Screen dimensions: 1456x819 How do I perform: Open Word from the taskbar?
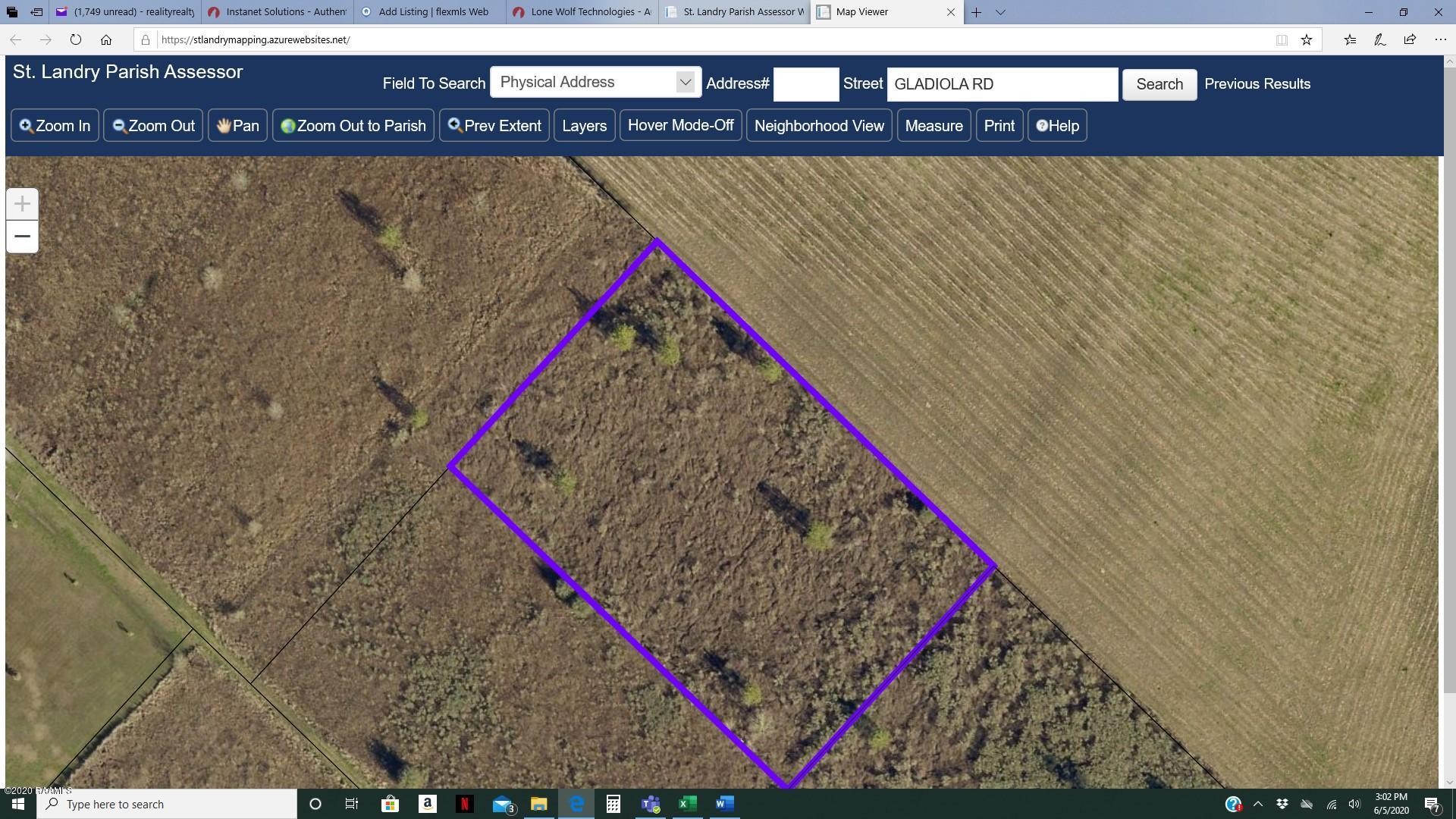(724, 804)
